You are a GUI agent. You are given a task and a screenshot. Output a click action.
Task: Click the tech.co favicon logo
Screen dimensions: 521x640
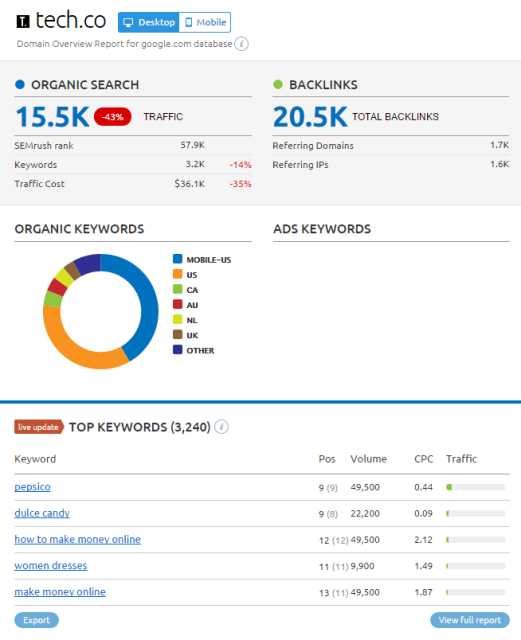coord(23,21)
